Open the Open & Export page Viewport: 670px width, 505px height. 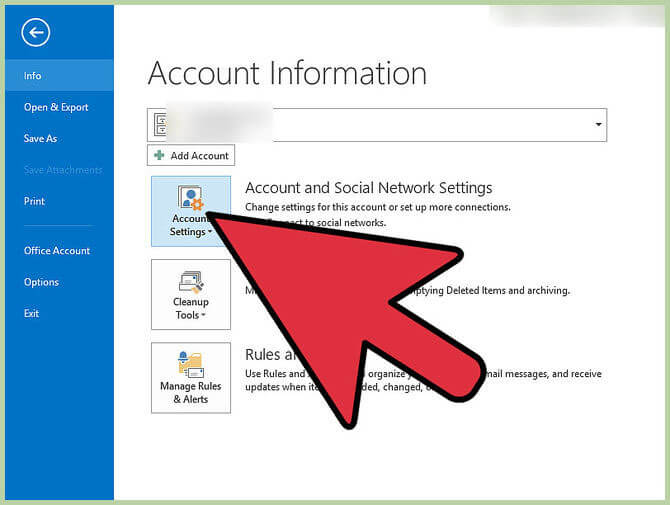56,107
